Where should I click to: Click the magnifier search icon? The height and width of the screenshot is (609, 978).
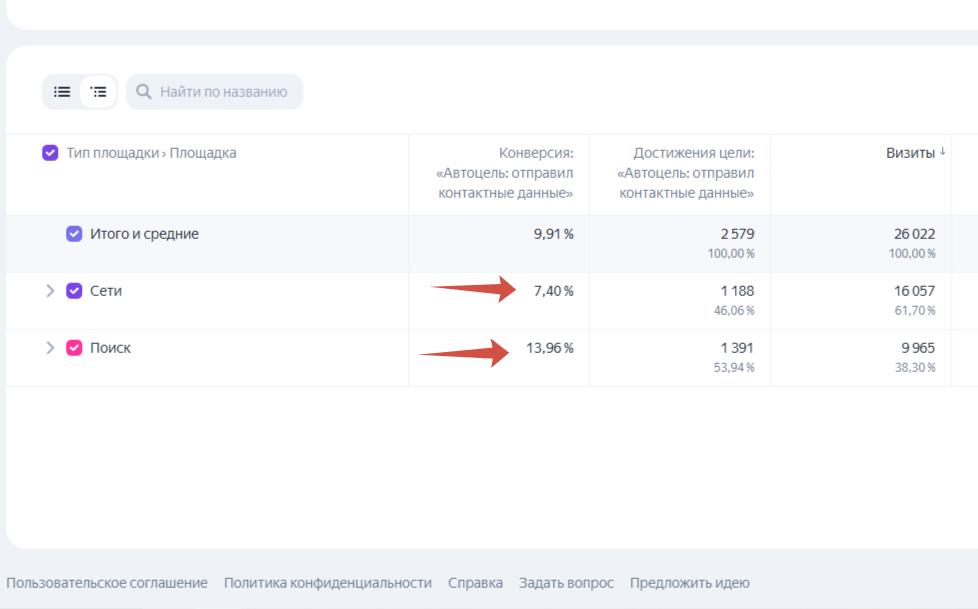coord(144,92)
